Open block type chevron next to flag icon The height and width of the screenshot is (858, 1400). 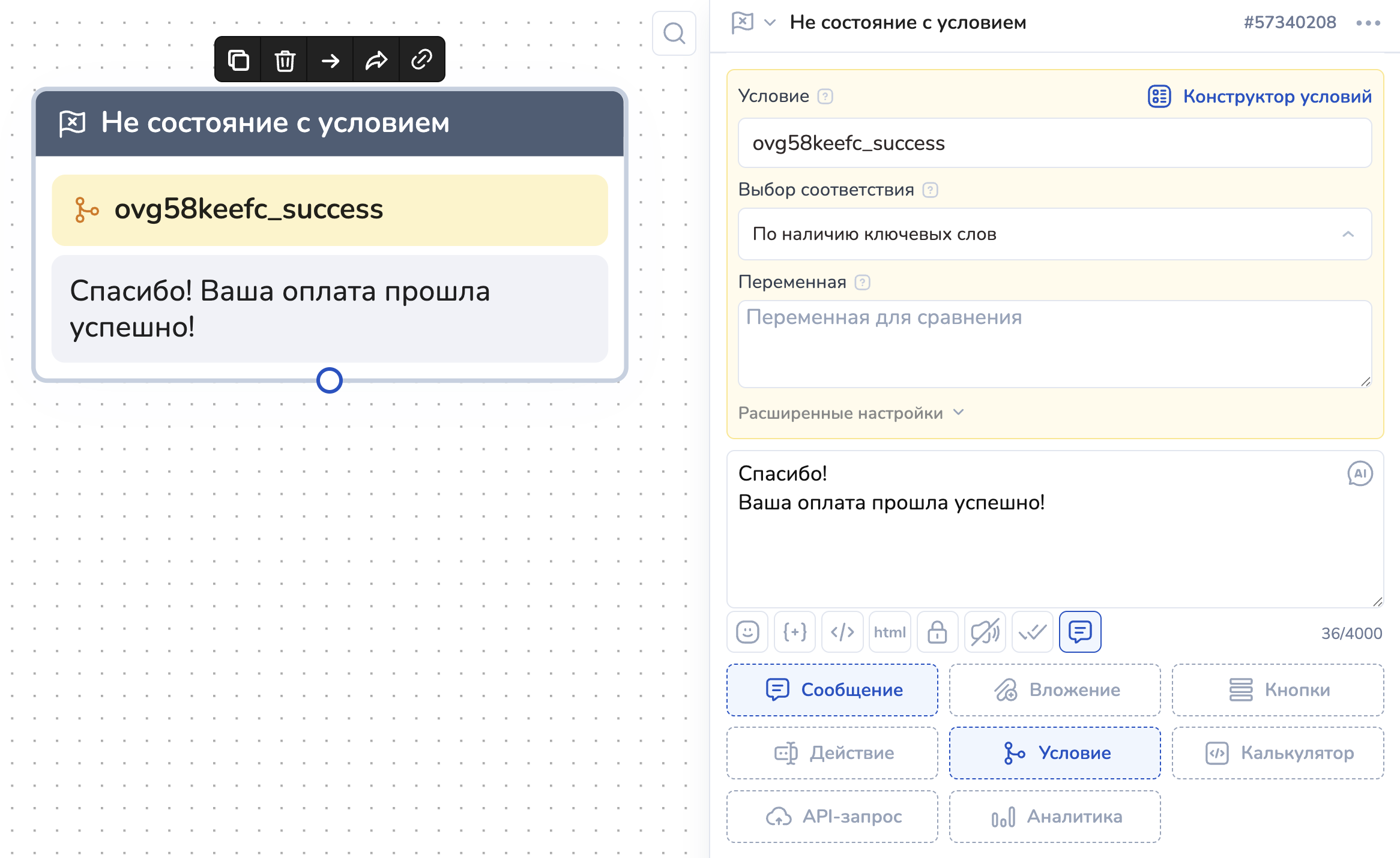click(x=770, y=23)
